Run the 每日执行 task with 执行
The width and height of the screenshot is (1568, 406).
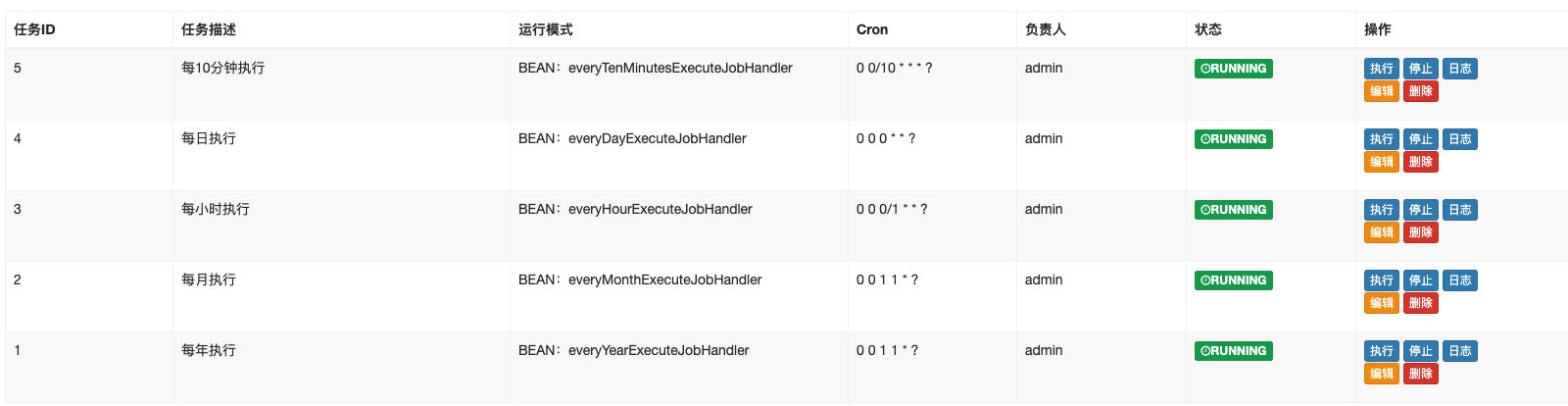(x=1382, y=139)
